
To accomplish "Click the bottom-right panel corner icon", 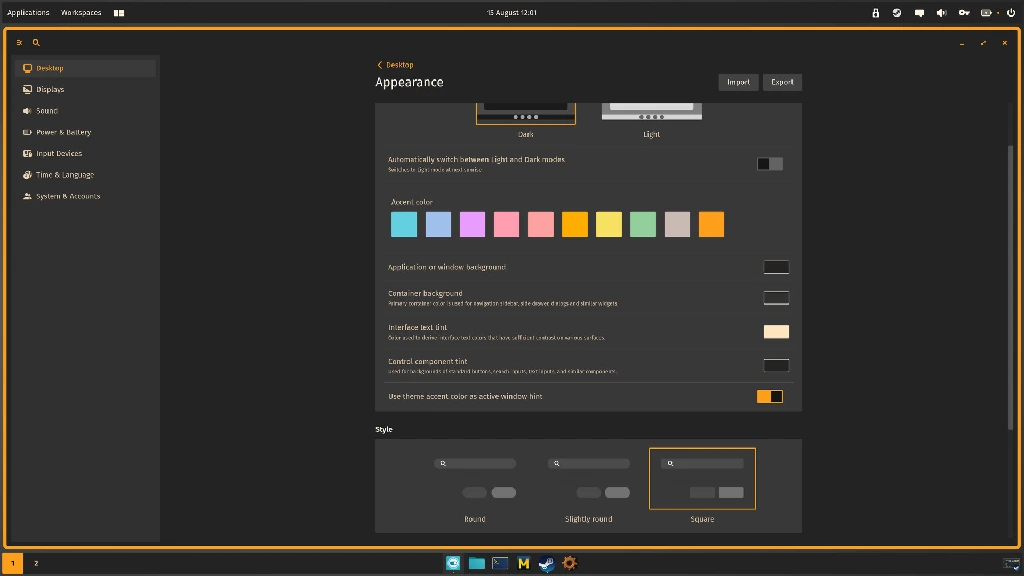I will pyautogui.click(x=1012, y=564).
